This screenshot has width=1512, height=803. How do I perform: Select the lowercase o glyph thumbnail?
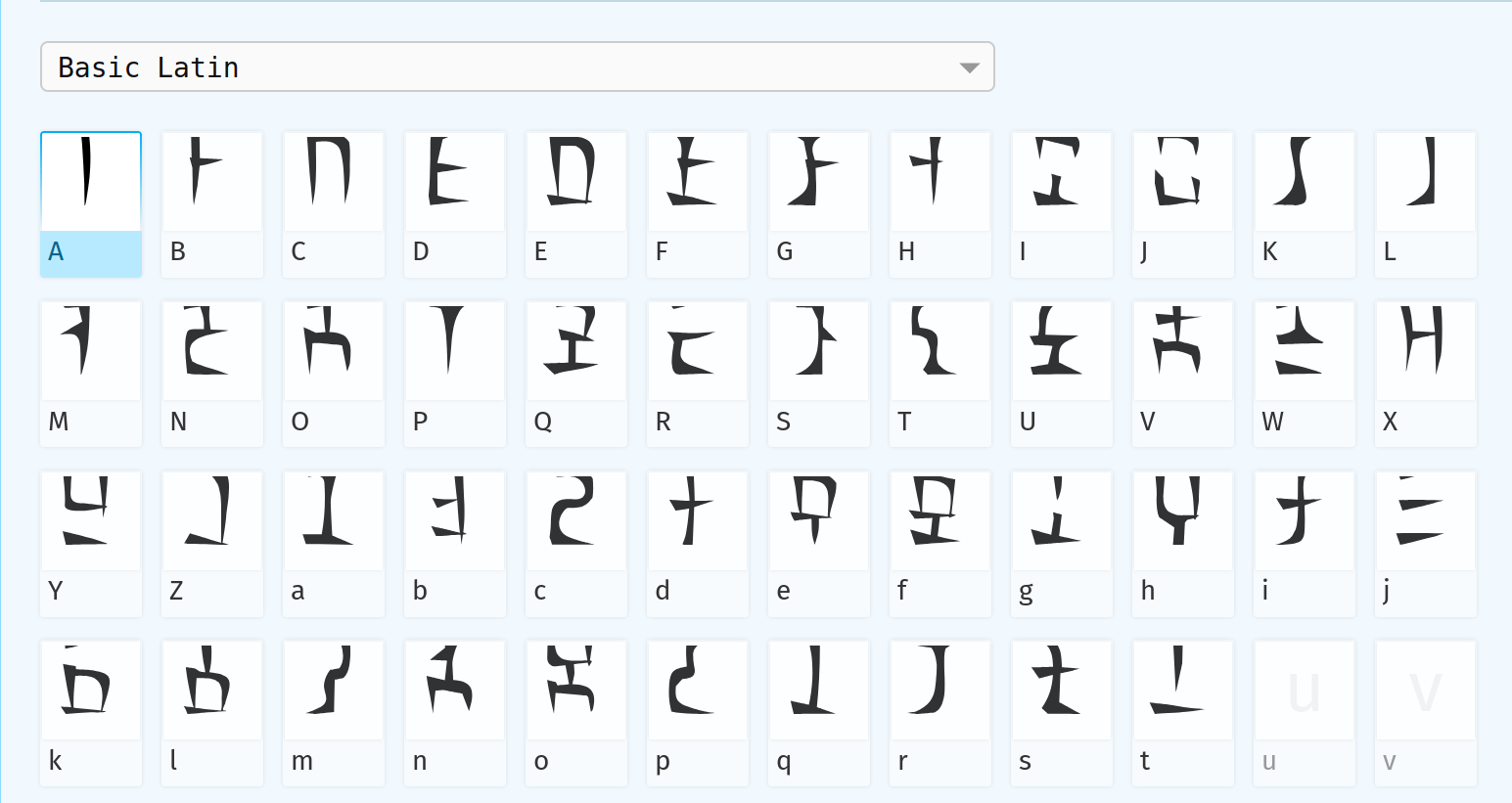[x=576, y=690]
